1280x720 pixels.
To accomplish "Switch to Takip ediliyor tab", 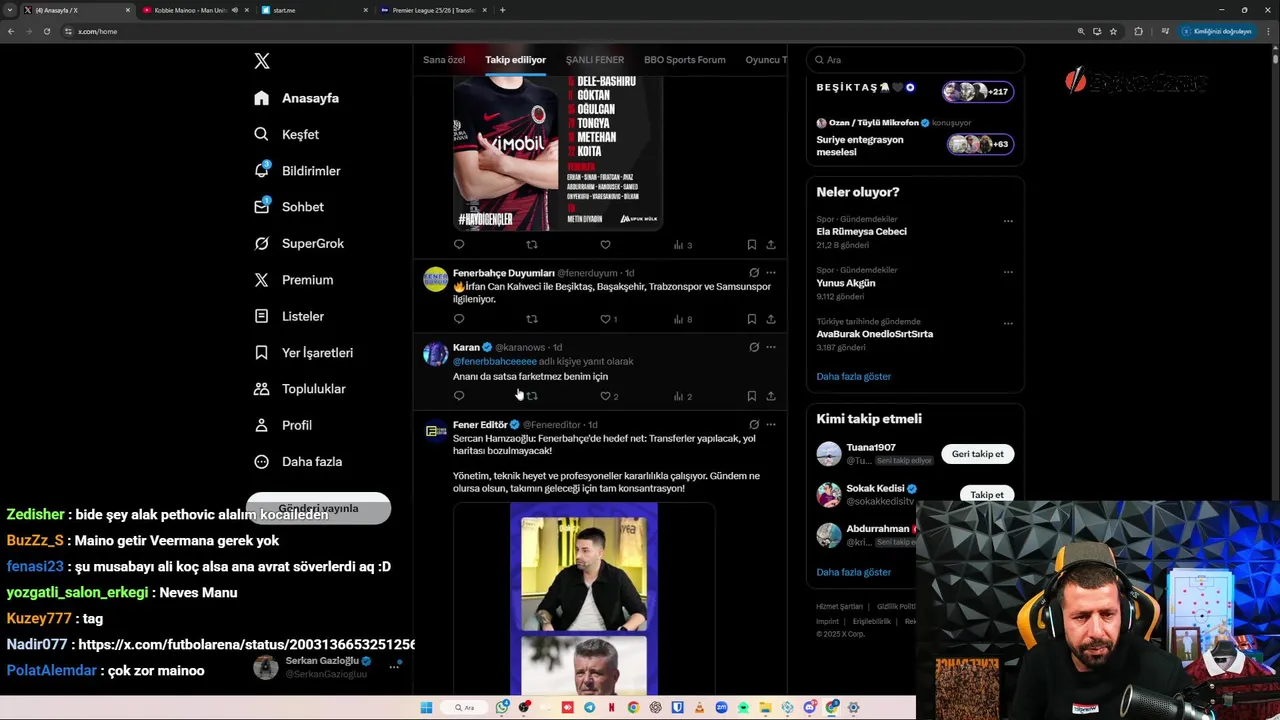I will pyautogui.click(x=516, y=60).
